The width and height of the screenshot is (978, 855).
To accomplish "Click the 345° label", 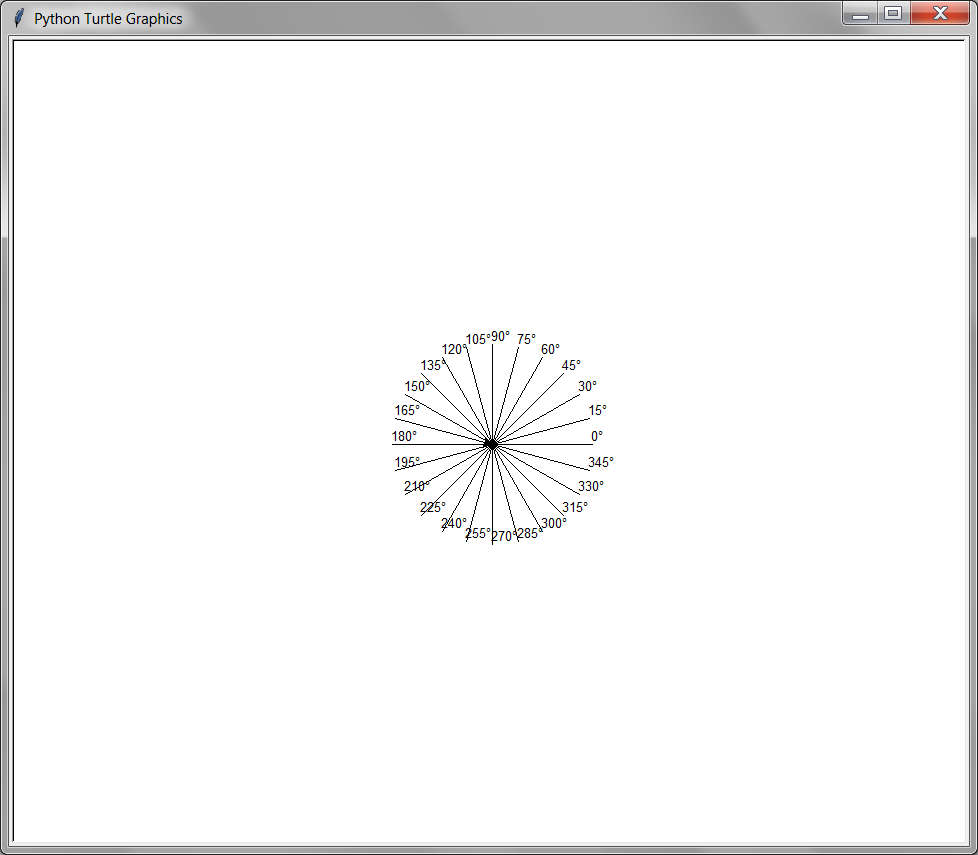I will pyautogui.click(x=601, y=462).
